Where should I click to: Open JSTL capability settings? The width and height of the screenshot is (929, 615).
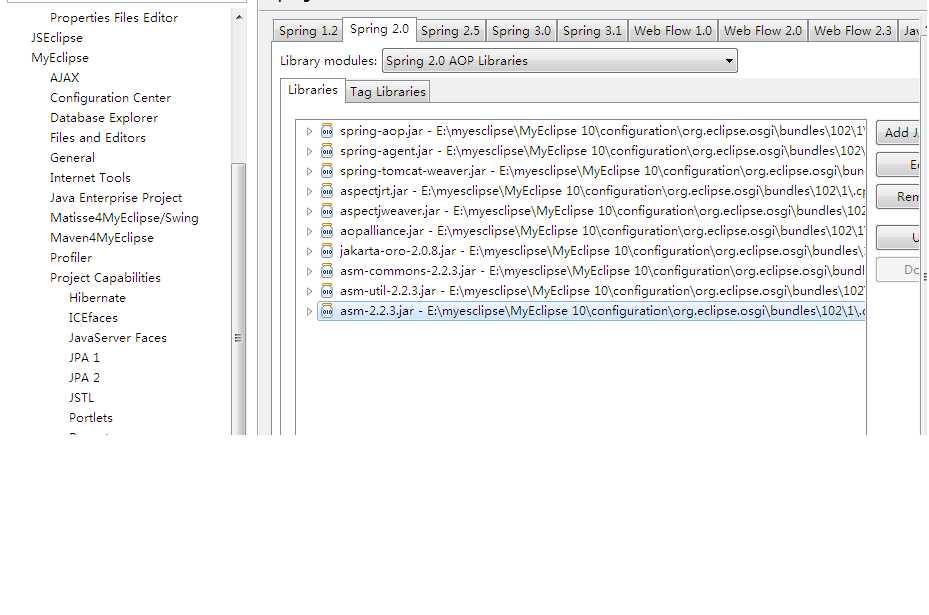pos(81,398)
